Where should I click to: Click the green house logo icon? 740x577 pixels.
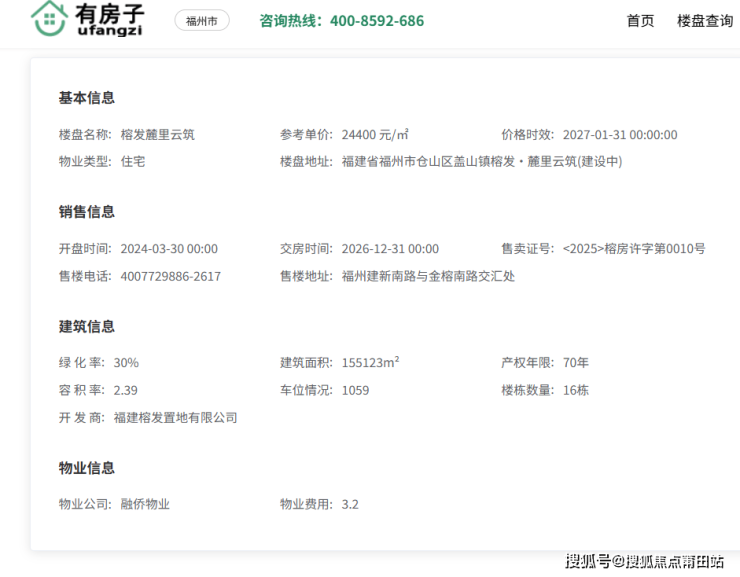48,19
